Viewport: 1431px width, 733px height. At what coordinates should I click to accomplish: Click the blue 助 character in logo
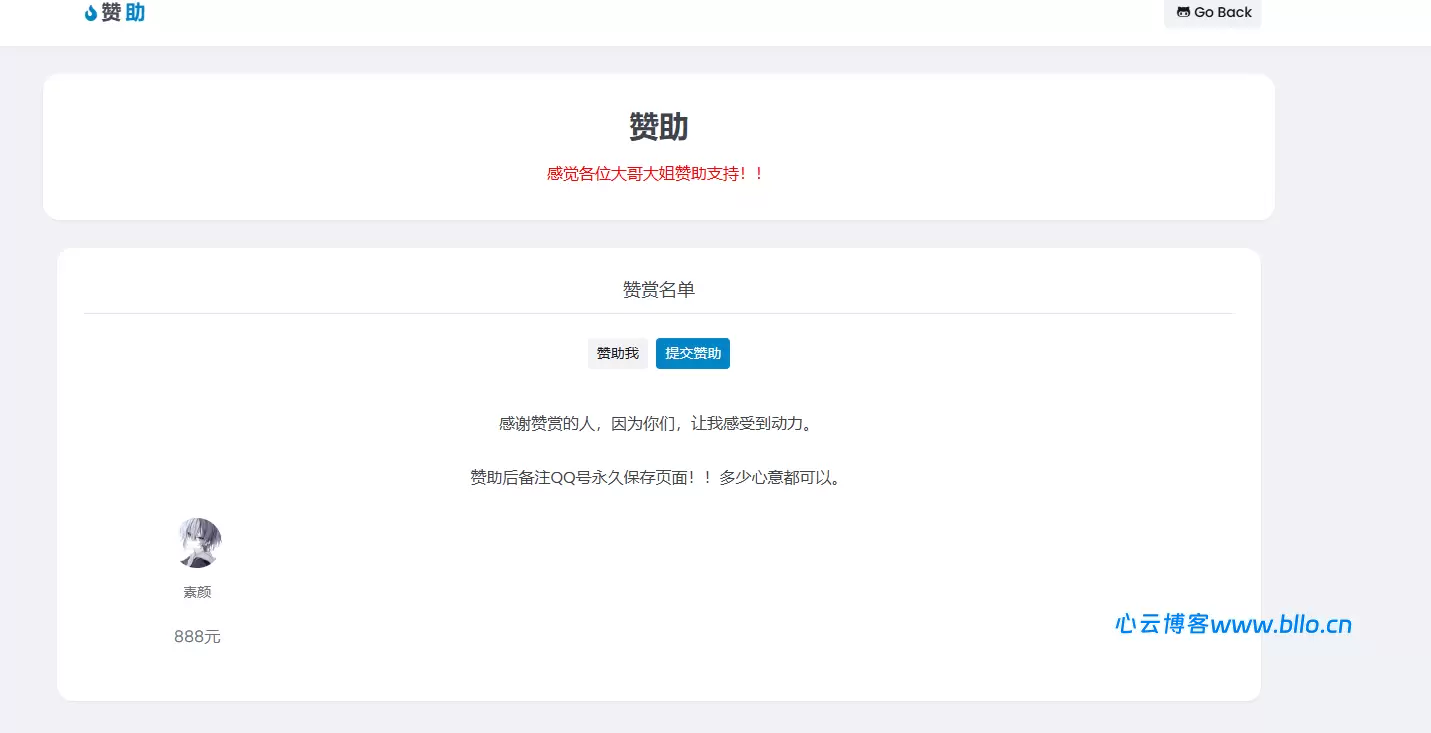pos(135,13)
